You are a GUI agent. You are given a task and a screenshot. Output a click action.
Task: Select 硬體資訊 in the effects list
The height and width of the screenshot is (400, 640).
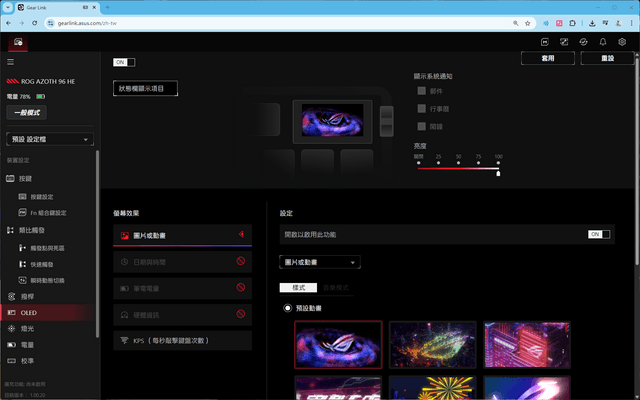coord(182,315)
